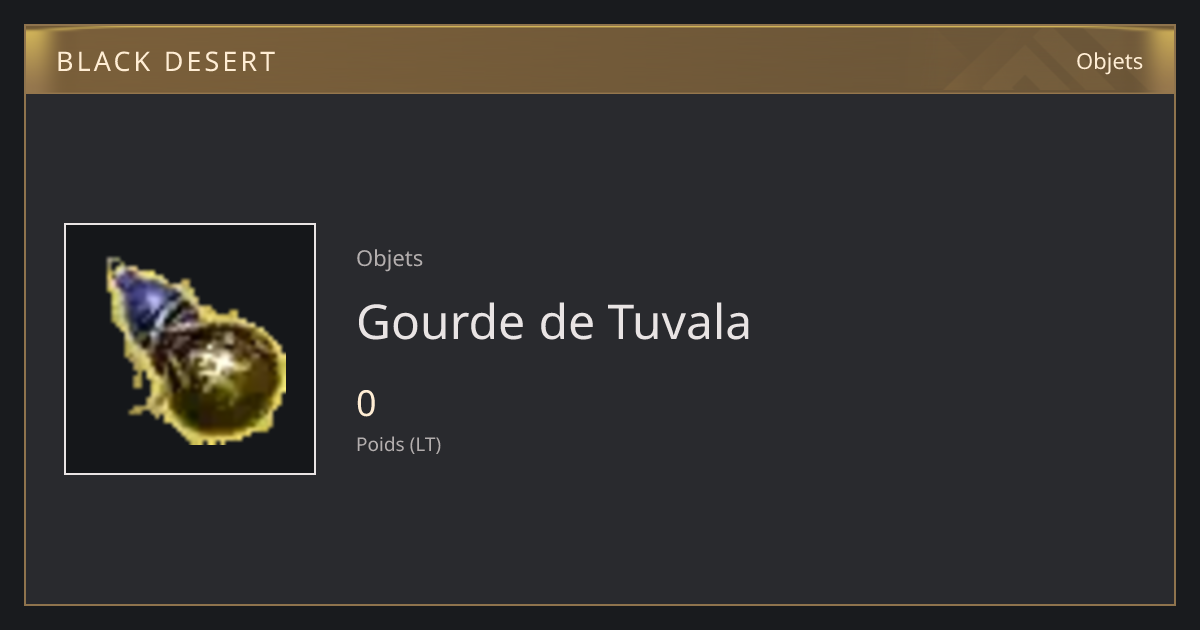Click the gold header banner's empty middle
The height and width of the screenshot is (630, 1200).
click(600, 61)
